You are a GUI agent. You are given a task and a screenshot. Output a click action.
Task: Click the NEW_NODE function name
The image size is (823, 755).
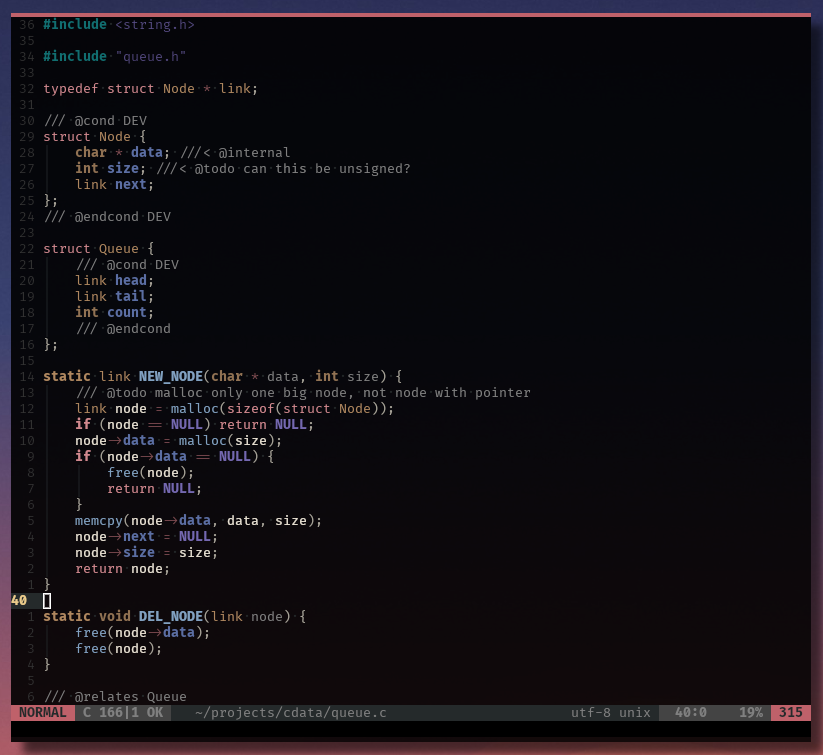click(x=171, y=376)
